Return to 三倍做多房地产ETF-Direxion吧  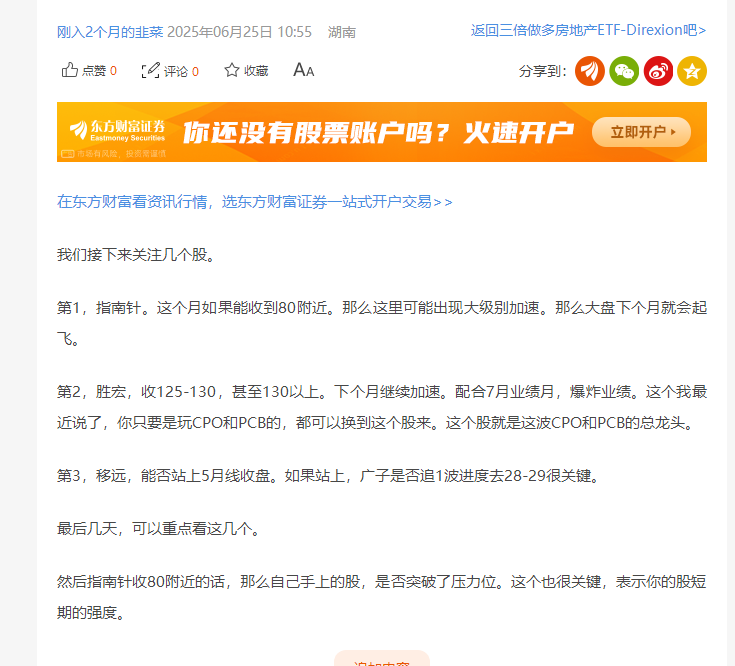pyautogui.click(x=588, y=30)
